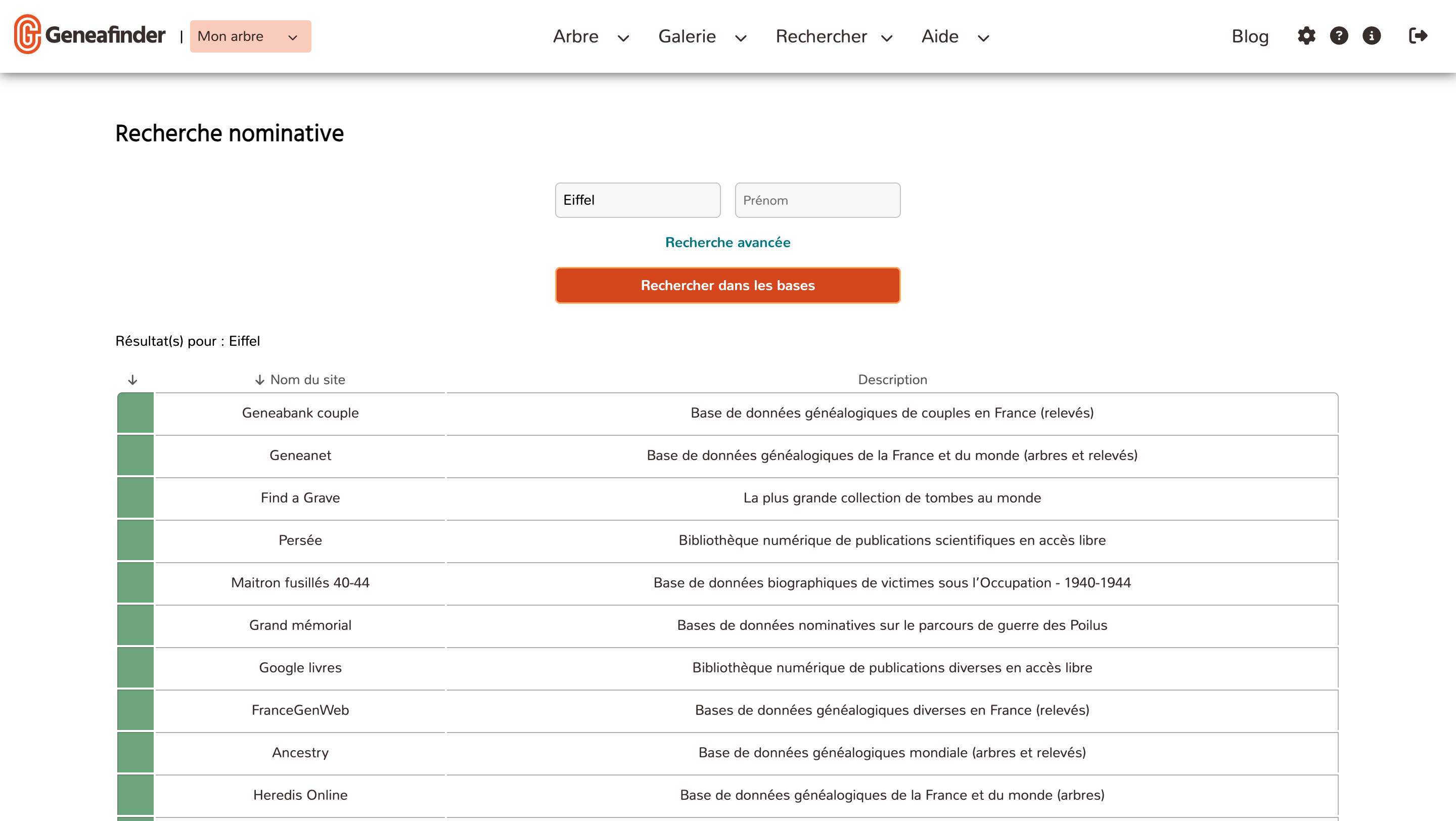Screen dimensions: 1456x821
Task: Open the Heredis Online result
Action: pos(300,795)
